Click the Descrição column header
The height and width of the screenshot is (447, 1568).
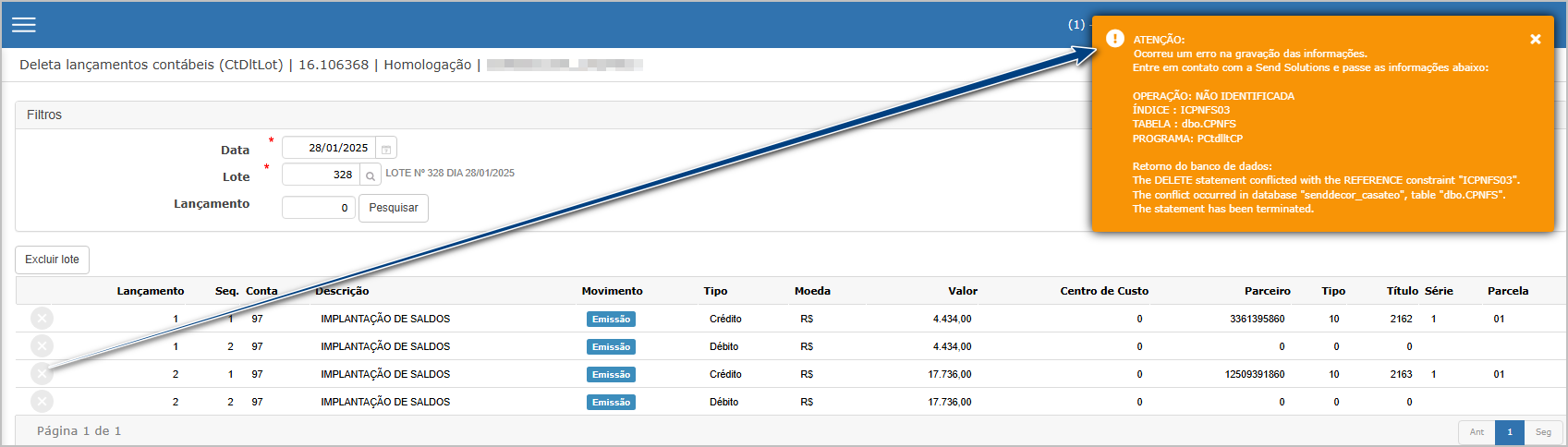pyautogui.click(x=342, y=291)
